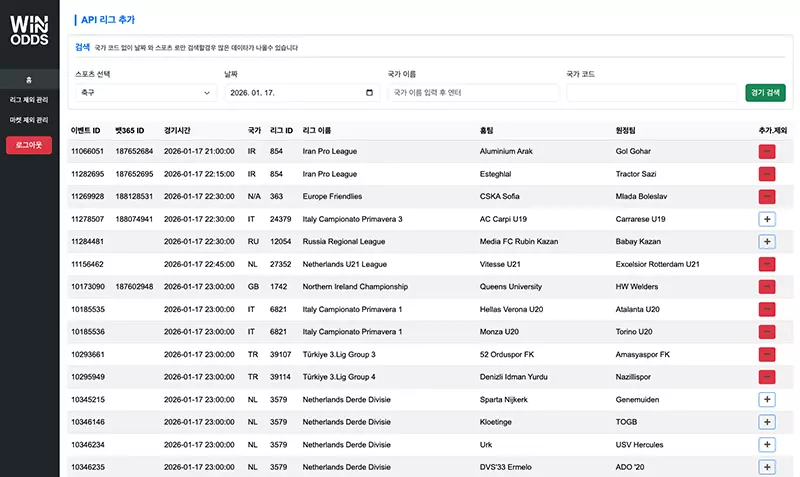Click minus button for Queens University row

coord(766,287)
